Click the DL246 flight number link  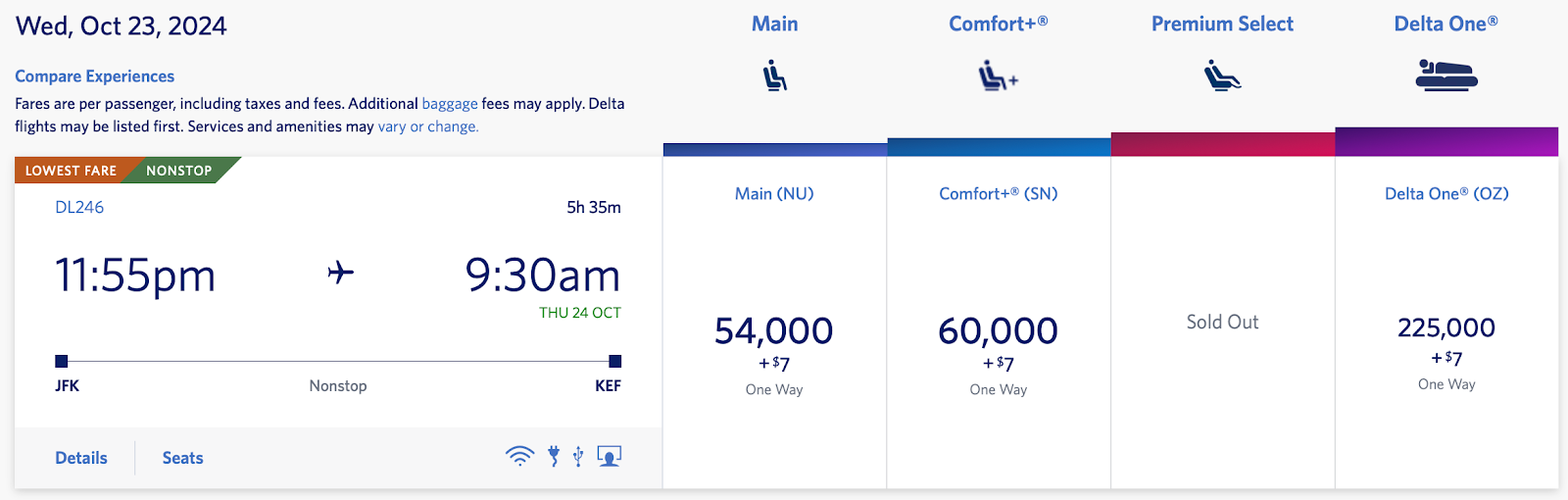tap(79, 207)
